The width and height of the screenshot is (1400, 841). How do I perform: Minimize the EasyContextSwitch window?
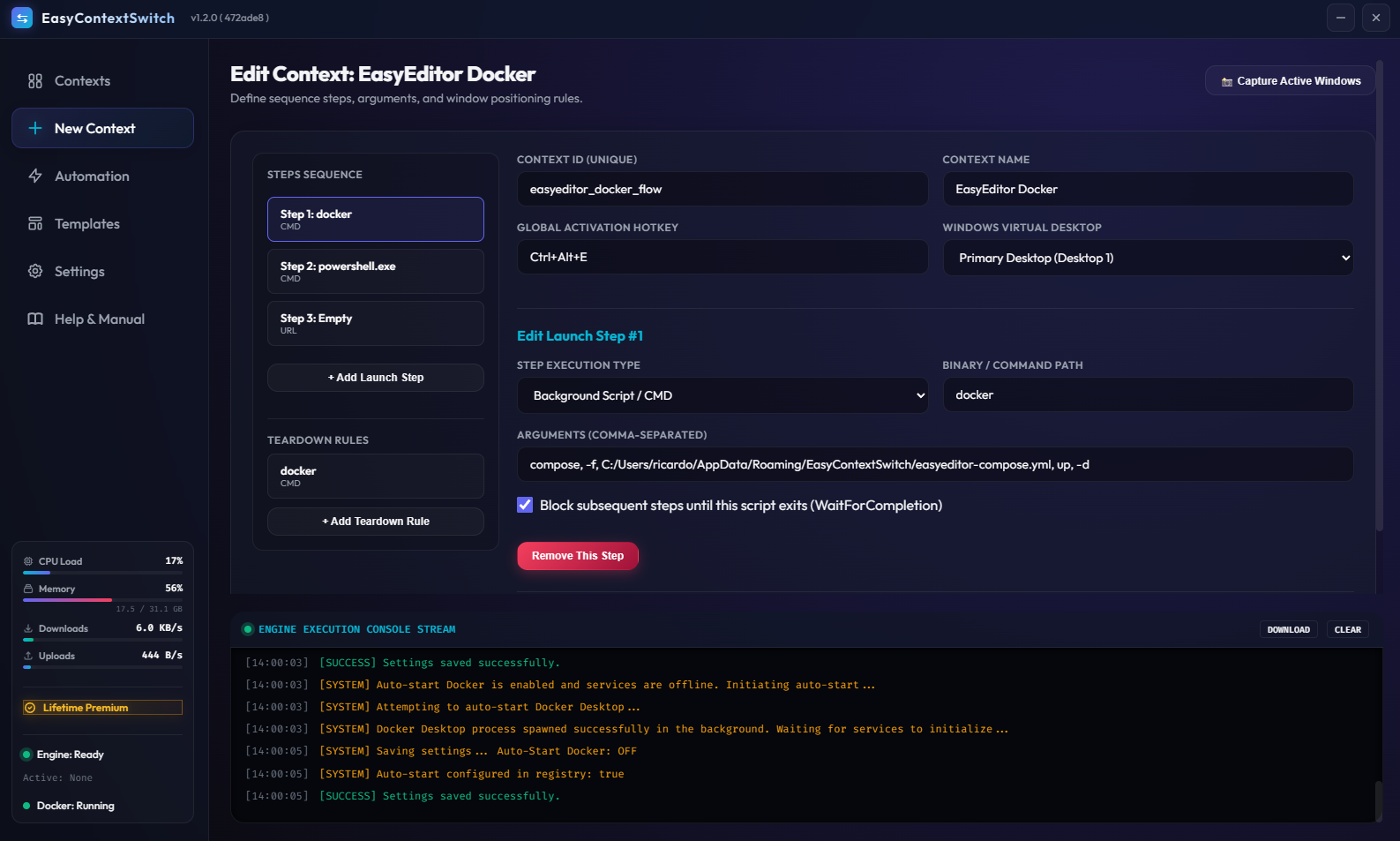pyautogui.click(x=1341, y=18)
